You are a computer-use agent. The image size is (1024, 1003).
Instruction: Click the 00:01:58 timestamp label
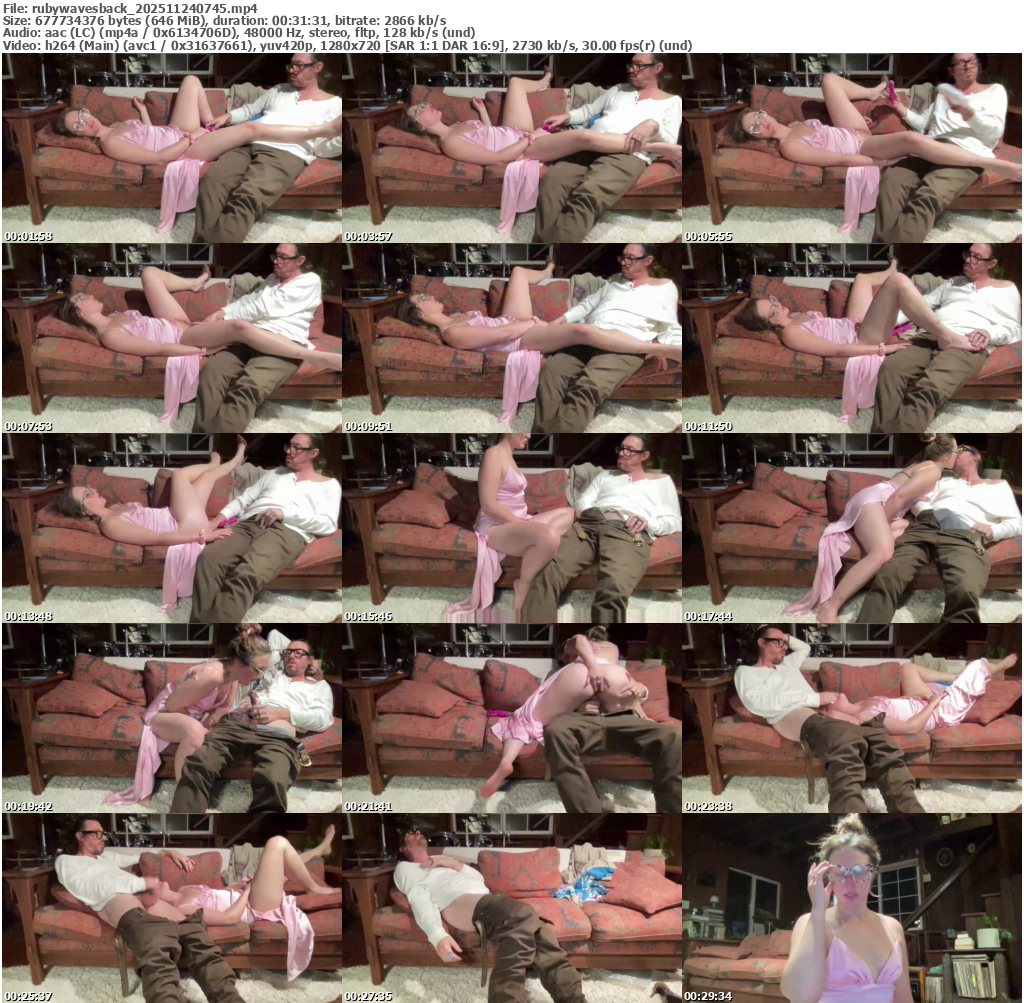click(x=29, y=237)
